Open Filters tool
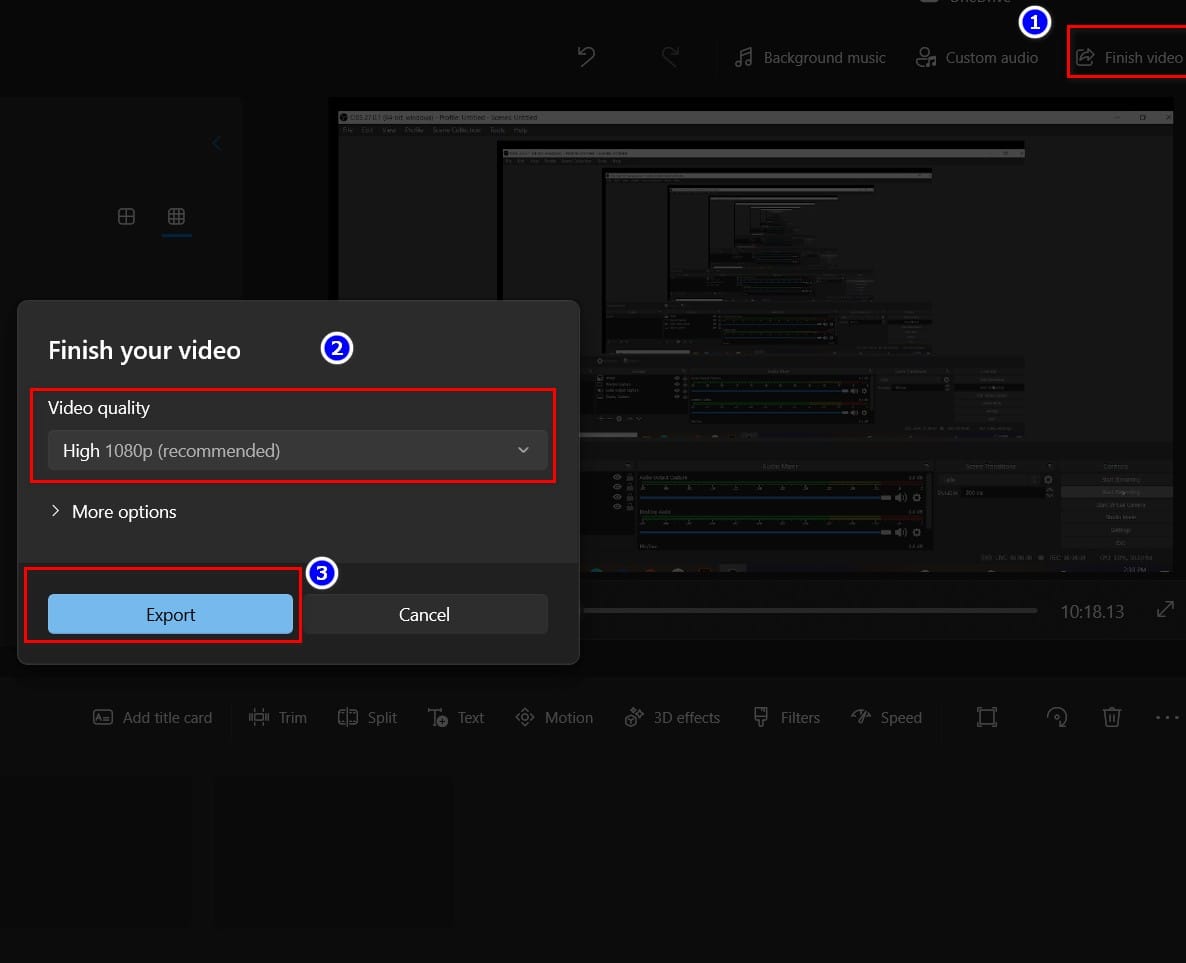The height and width of the screenshot is (963, 1186). pyautogui.click(x=787, y=717)
